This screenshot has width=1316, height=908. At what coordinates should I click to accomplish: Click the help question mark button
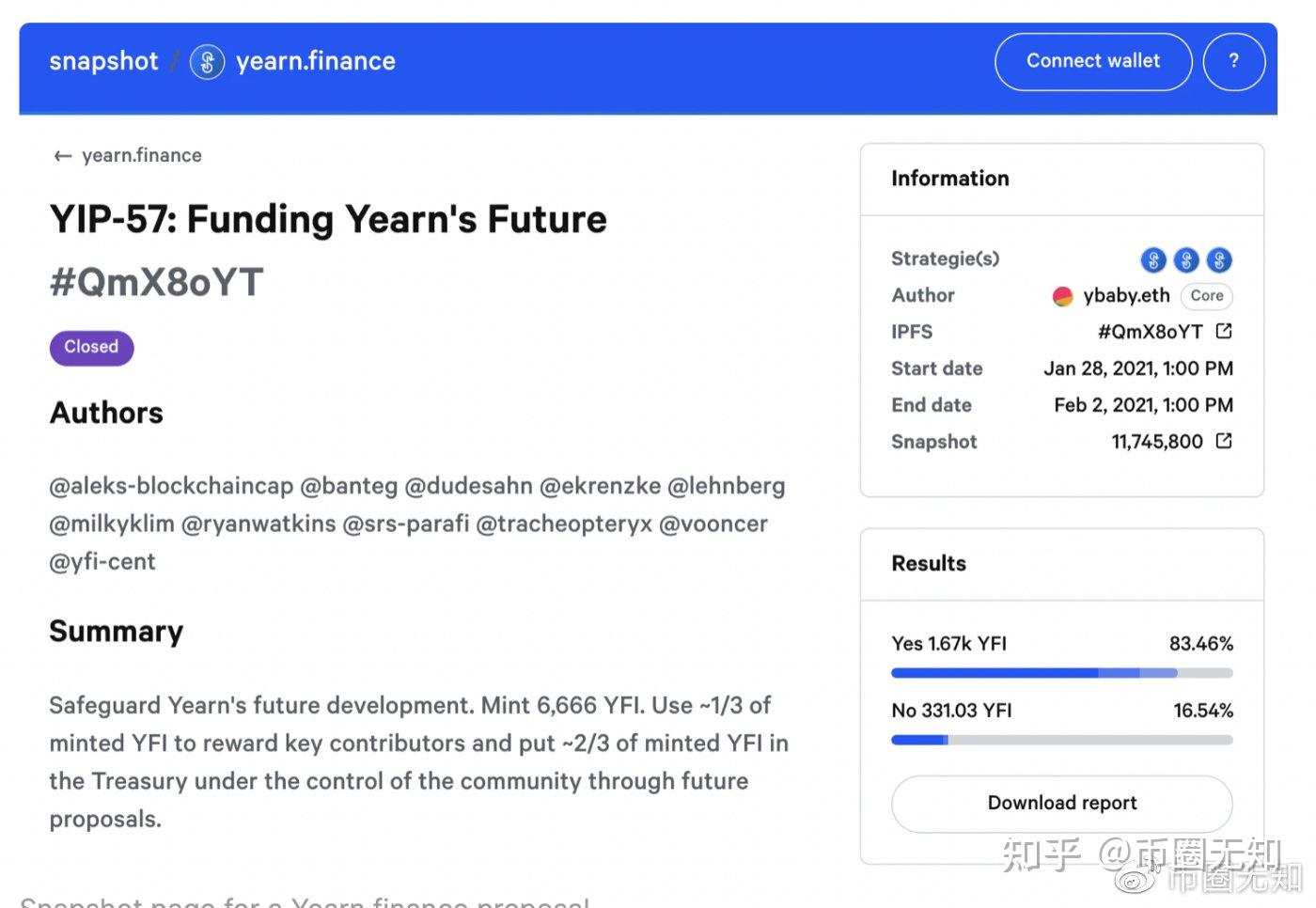pos(1233,62)
